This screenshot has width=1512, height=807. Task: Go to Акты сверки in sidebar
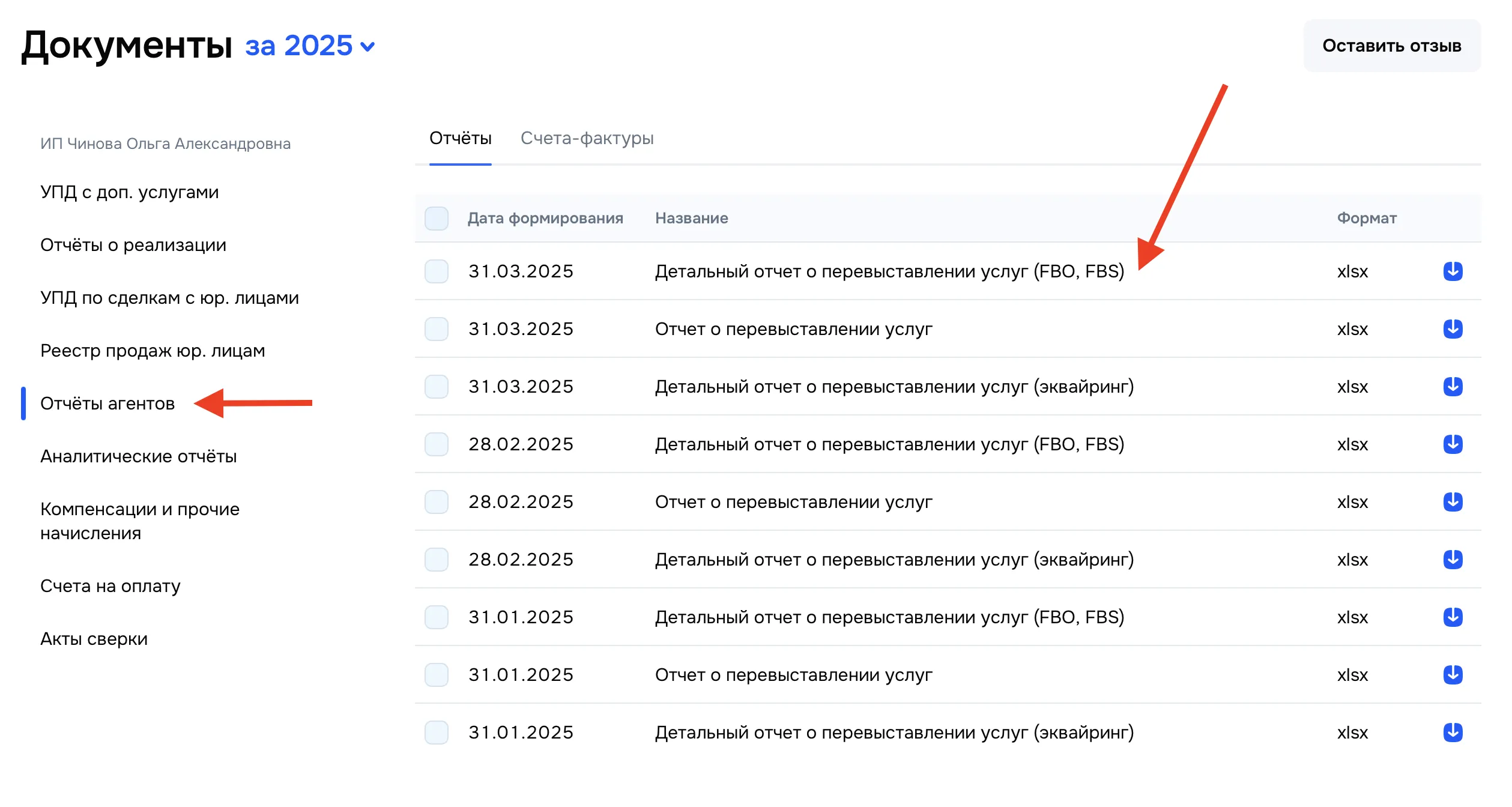tap(94, 639)
